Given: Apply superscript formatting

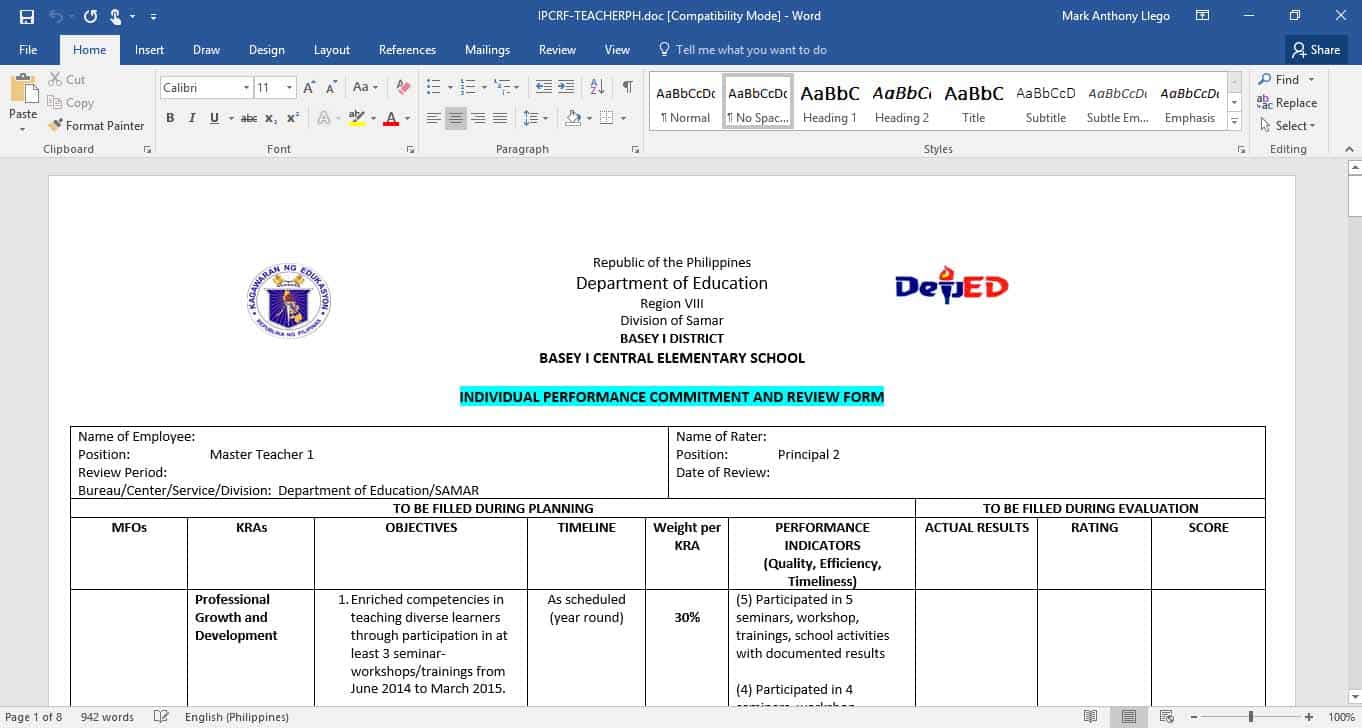Looking at the screenshot, I should click(x=293, y=118).
